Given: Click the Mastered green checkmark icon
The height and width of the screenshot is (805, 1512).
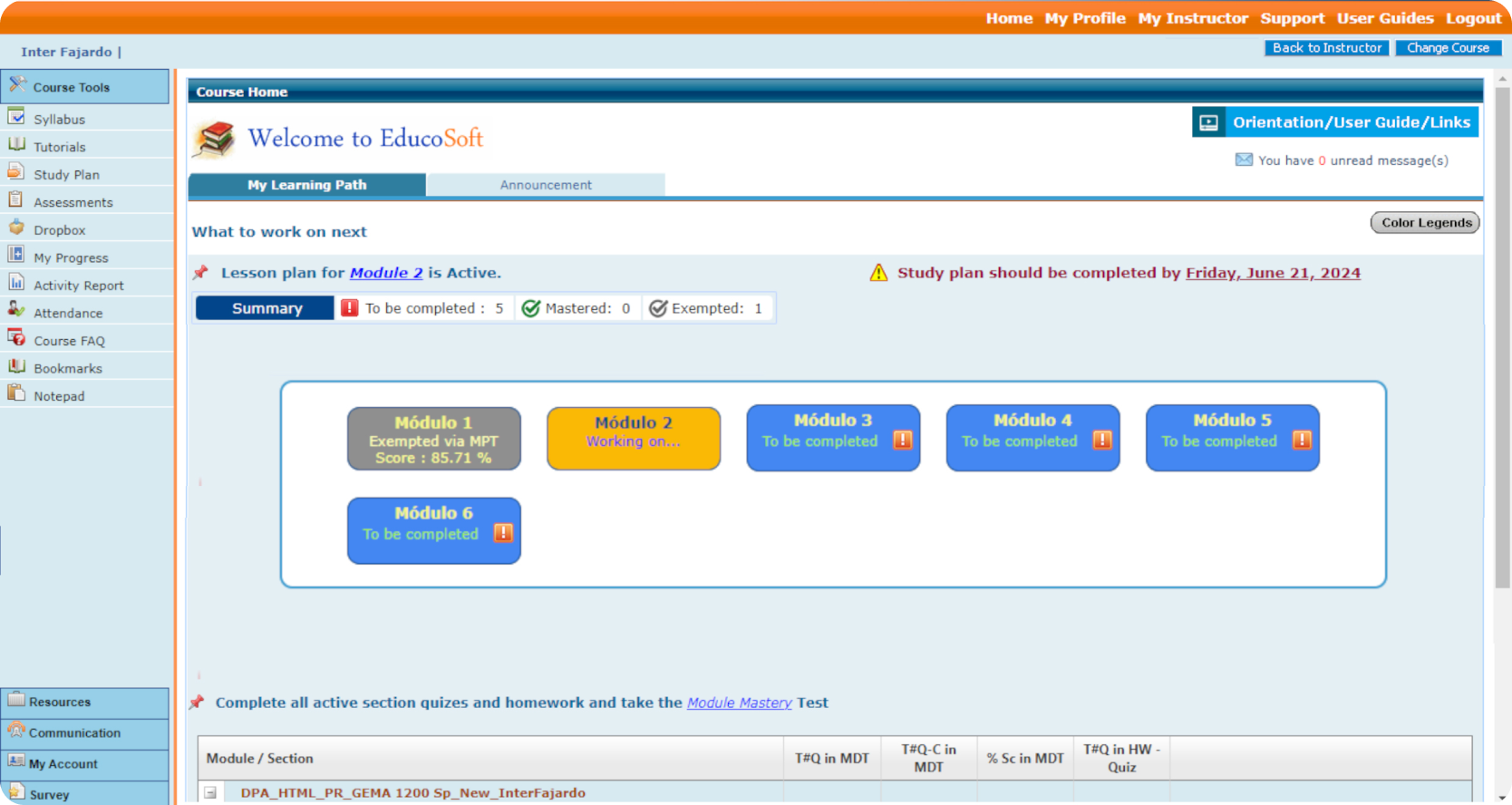Looking at the screenshot, I should [531, 308].
